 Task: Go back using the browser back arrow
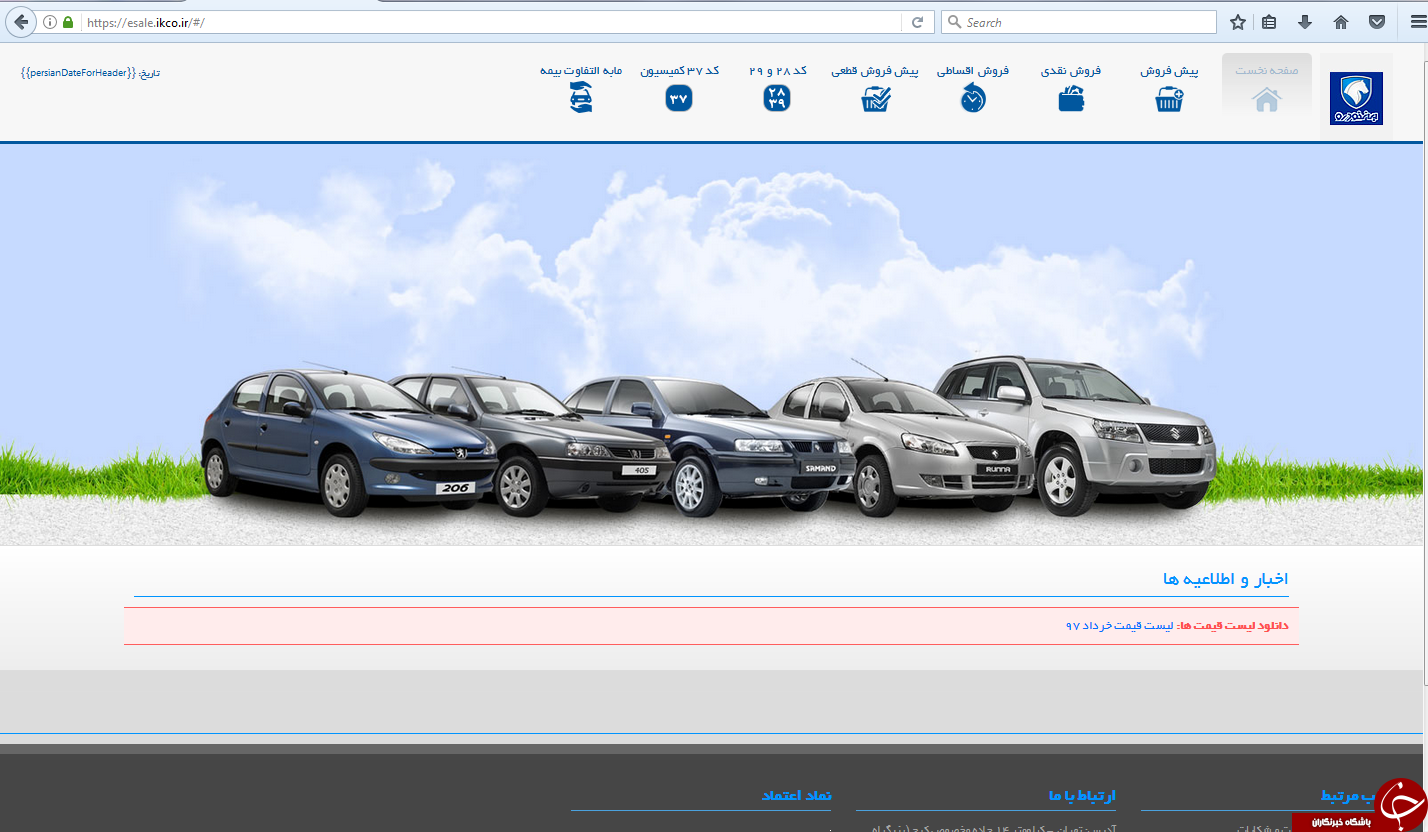coord(20,22)
